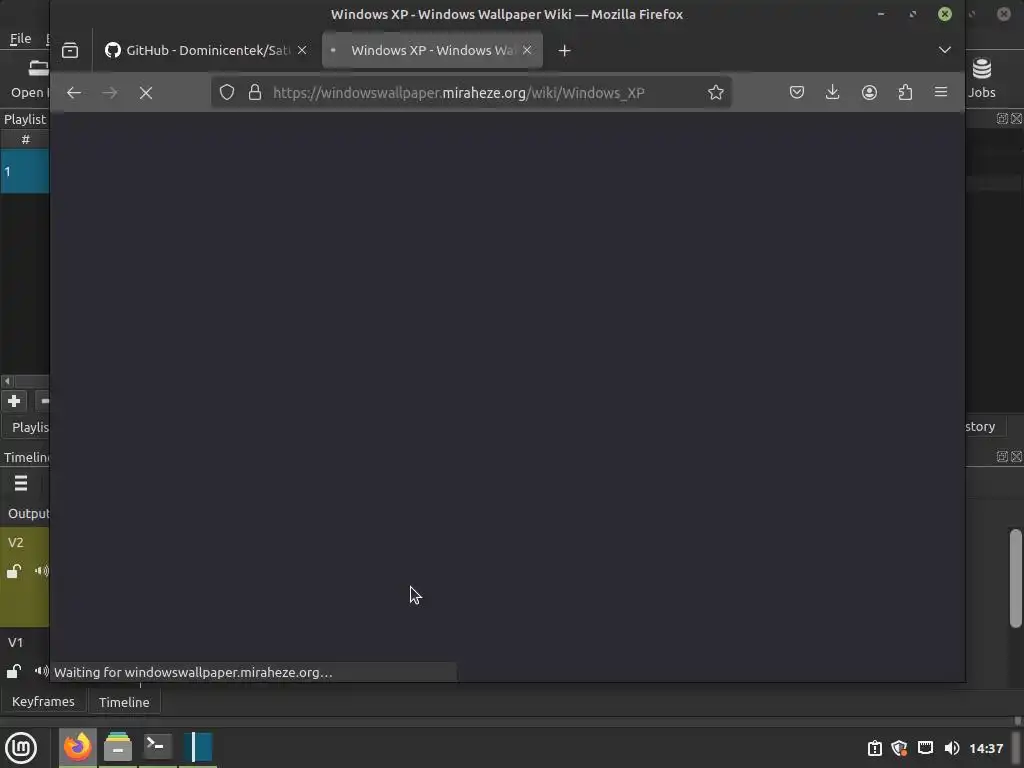
Task: Open the file manager from the taskbar
Action: 118,747
